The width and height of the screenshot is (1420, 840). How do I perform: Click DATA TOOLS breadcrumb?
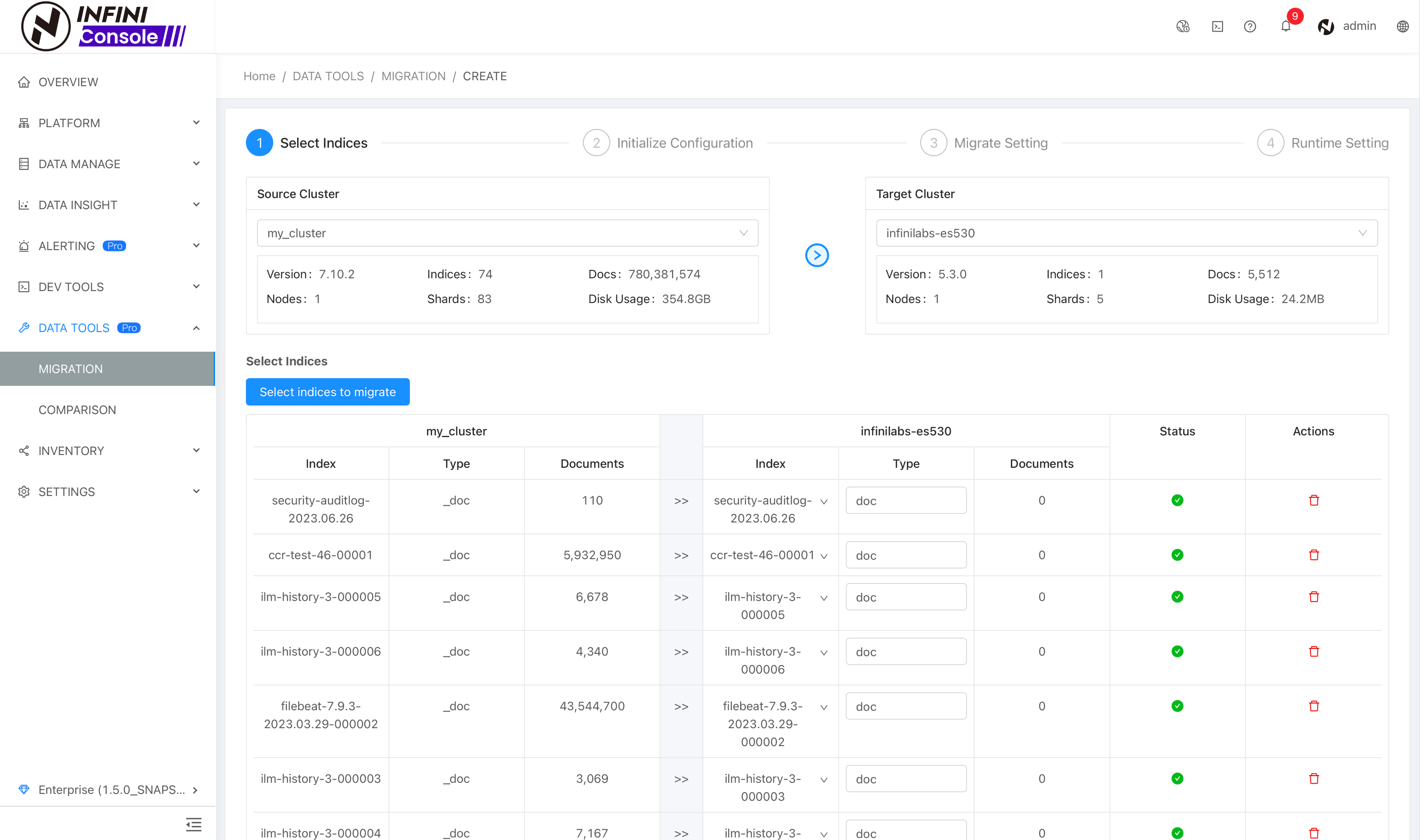328,76
